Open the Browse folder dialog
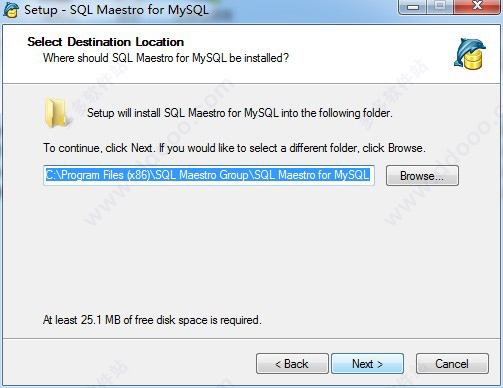The image size is (503, 388). click(x=422, y=176)
